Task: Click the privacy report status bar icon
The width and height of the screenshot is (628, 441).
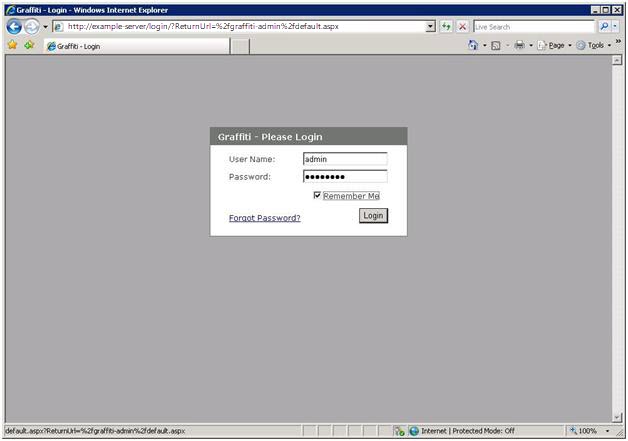Action: [x=399, y=431]
